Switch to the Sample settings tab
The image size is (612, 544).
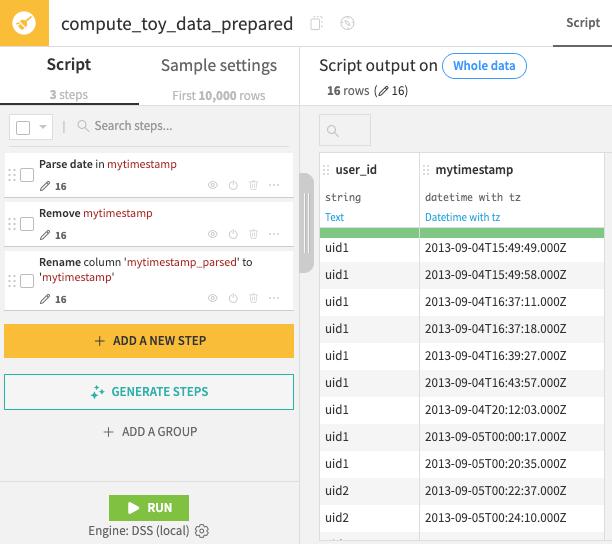(219, 66)
